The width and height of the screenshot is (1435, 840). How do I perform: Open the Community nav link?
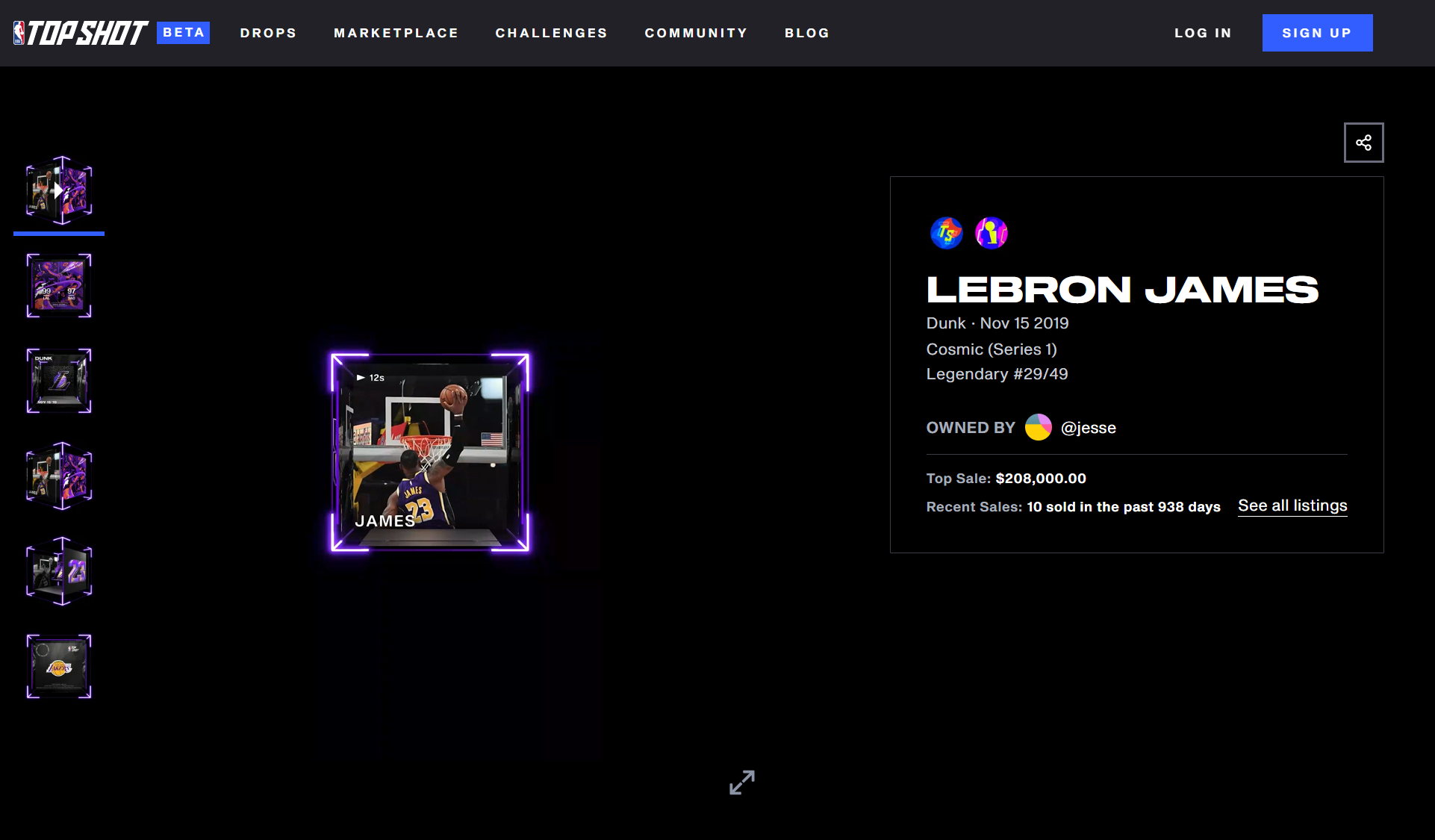tap(696, 33)
